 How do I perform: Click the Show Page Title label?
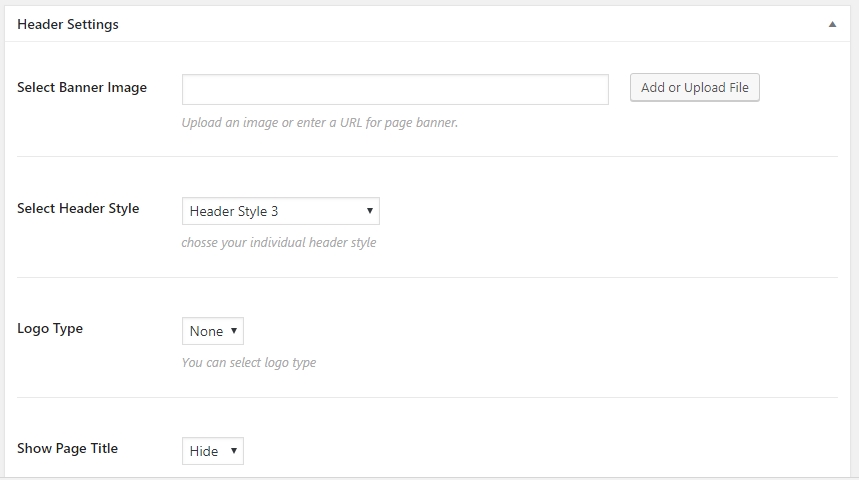point(67,449)
